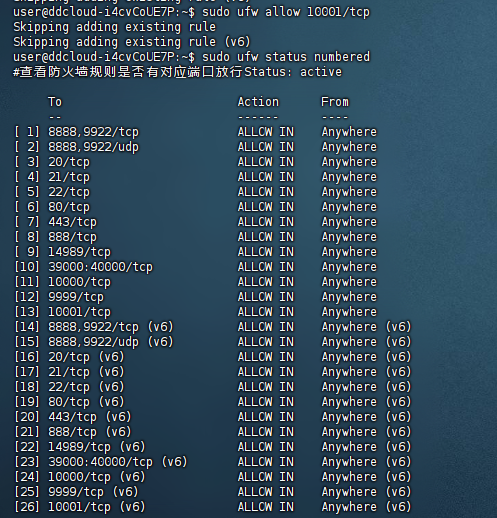497x518 pixels.
Task: Click '80/tcp (v6)' in rule 19
Action: (86, 402)
